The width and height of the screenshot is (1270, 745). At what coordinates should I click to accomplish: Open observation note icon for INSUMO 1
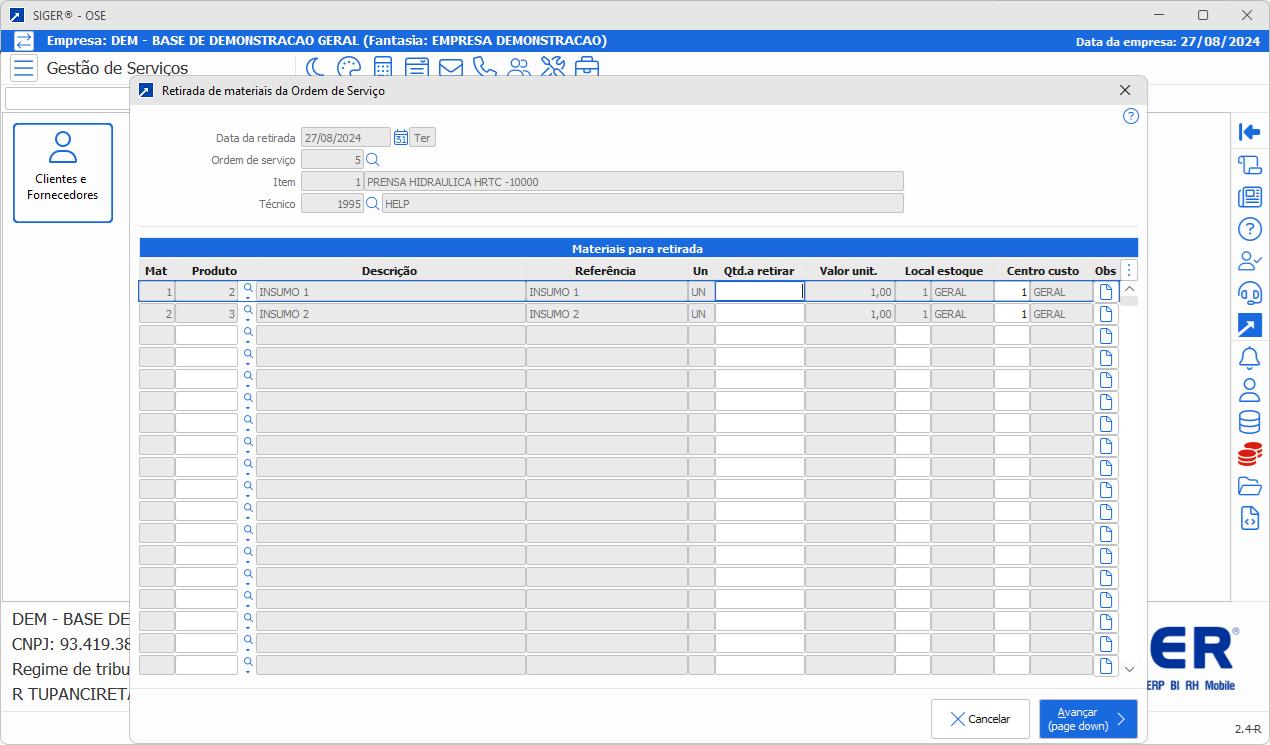tap(1106, 292)
